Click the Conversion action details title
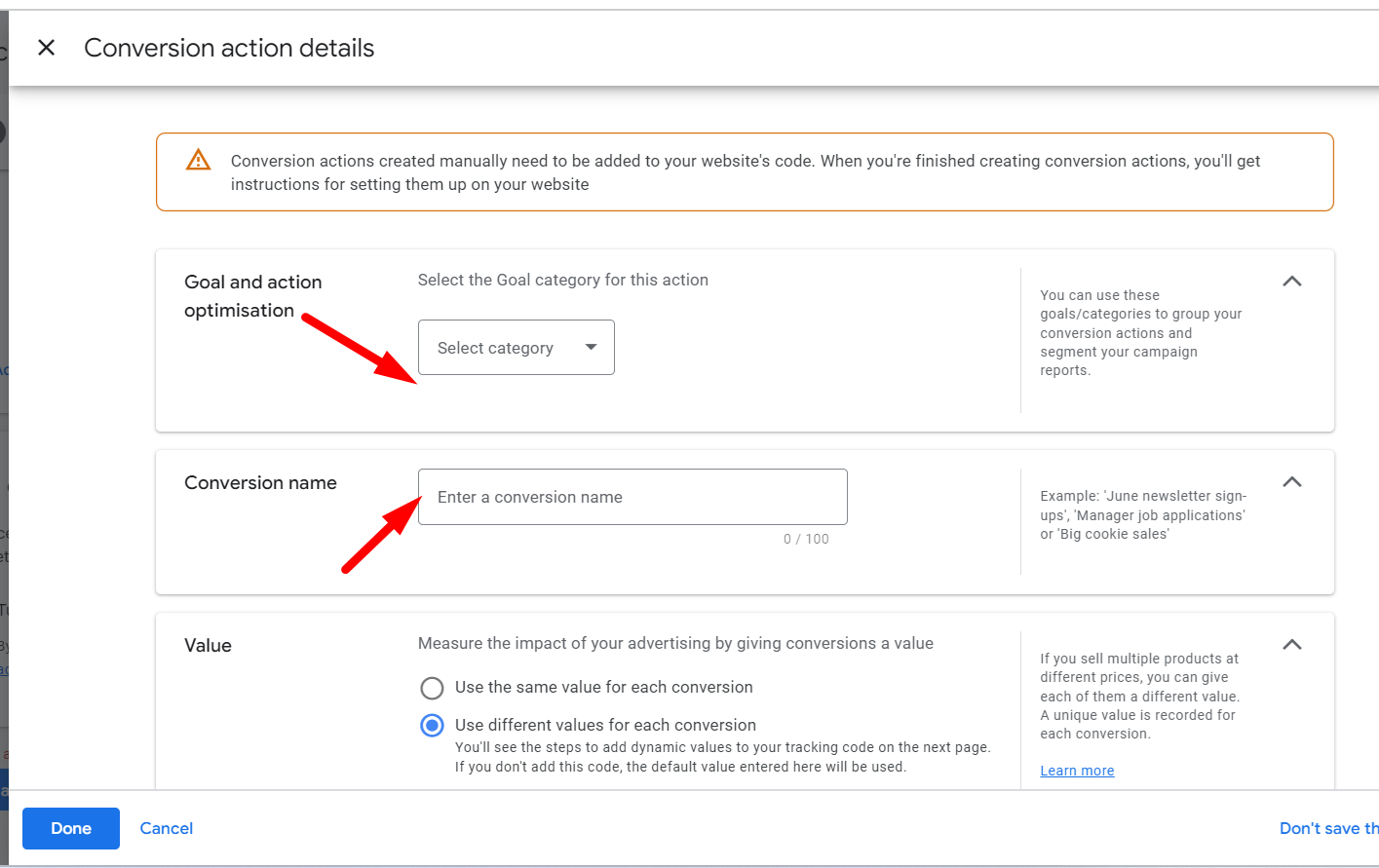This screenshot has height=868, width=1379. 229,48
